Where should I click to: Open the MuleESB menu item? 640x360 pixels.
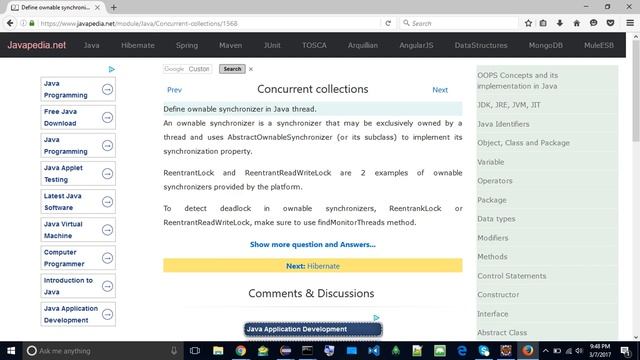599,45
